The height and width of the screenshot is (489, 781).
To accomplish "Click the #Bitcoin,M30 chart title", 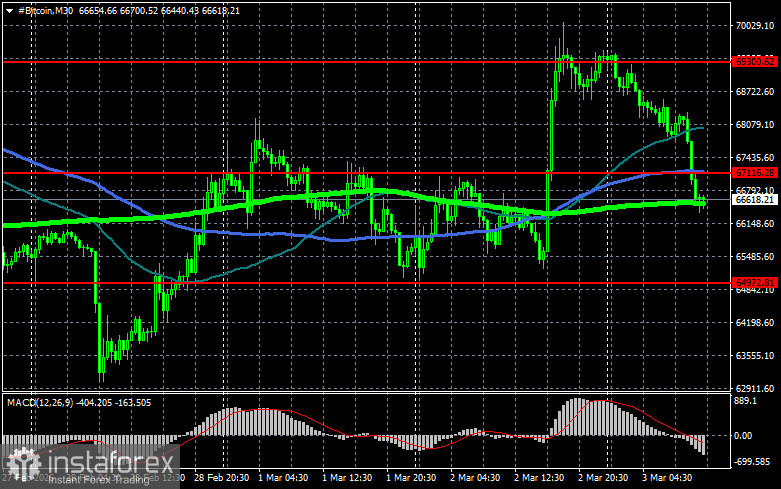I will pyautogui.click(x=45, y=10).
